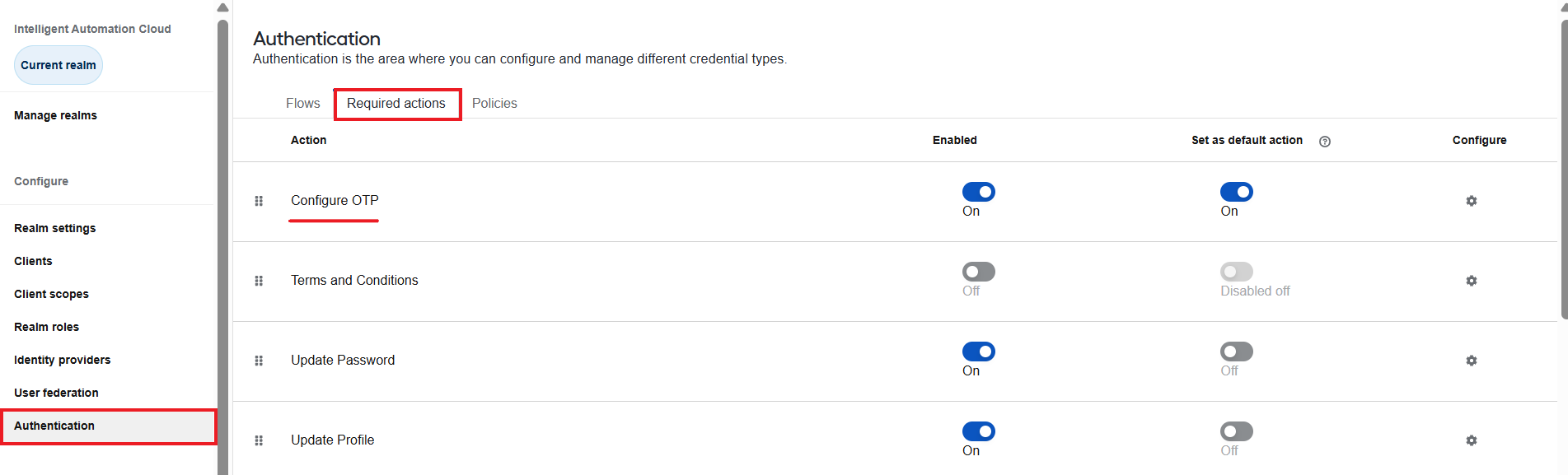Switch to the Flows tab
The image size is (1568, 475).
[x=303, y=103]
